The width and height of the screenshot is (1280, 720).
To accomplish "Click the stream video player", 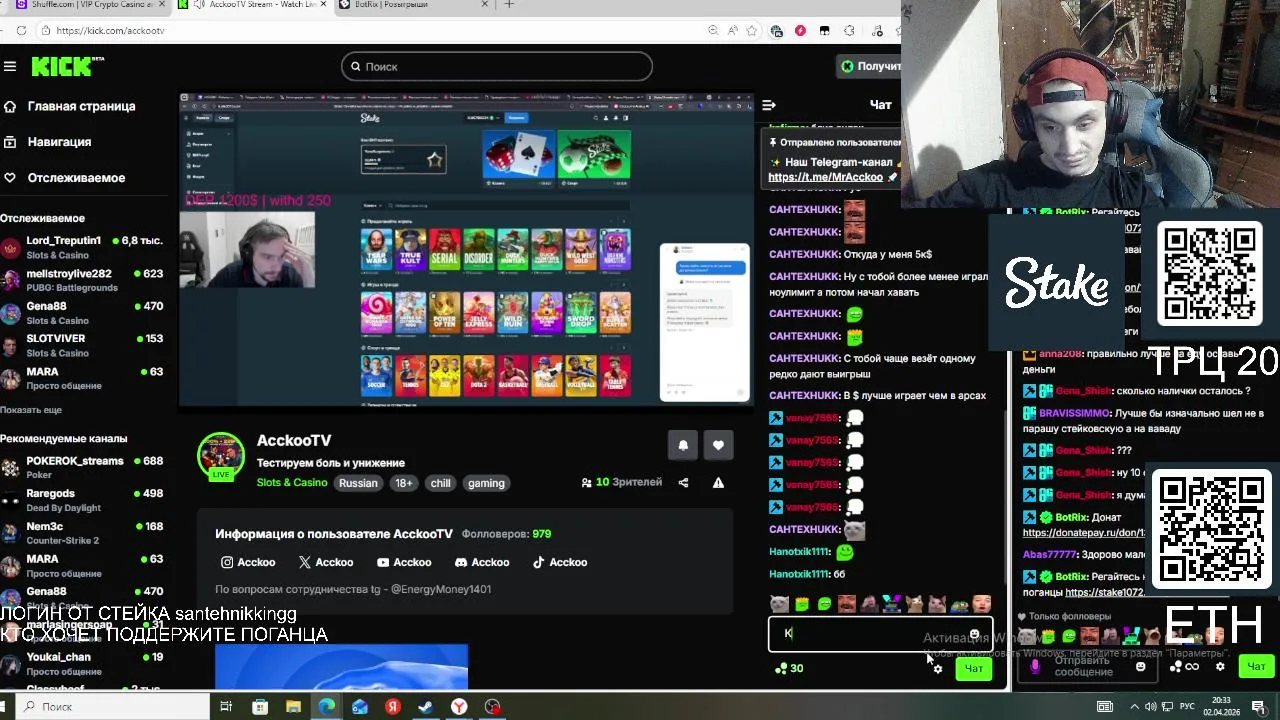I will (x=466, y=250).
